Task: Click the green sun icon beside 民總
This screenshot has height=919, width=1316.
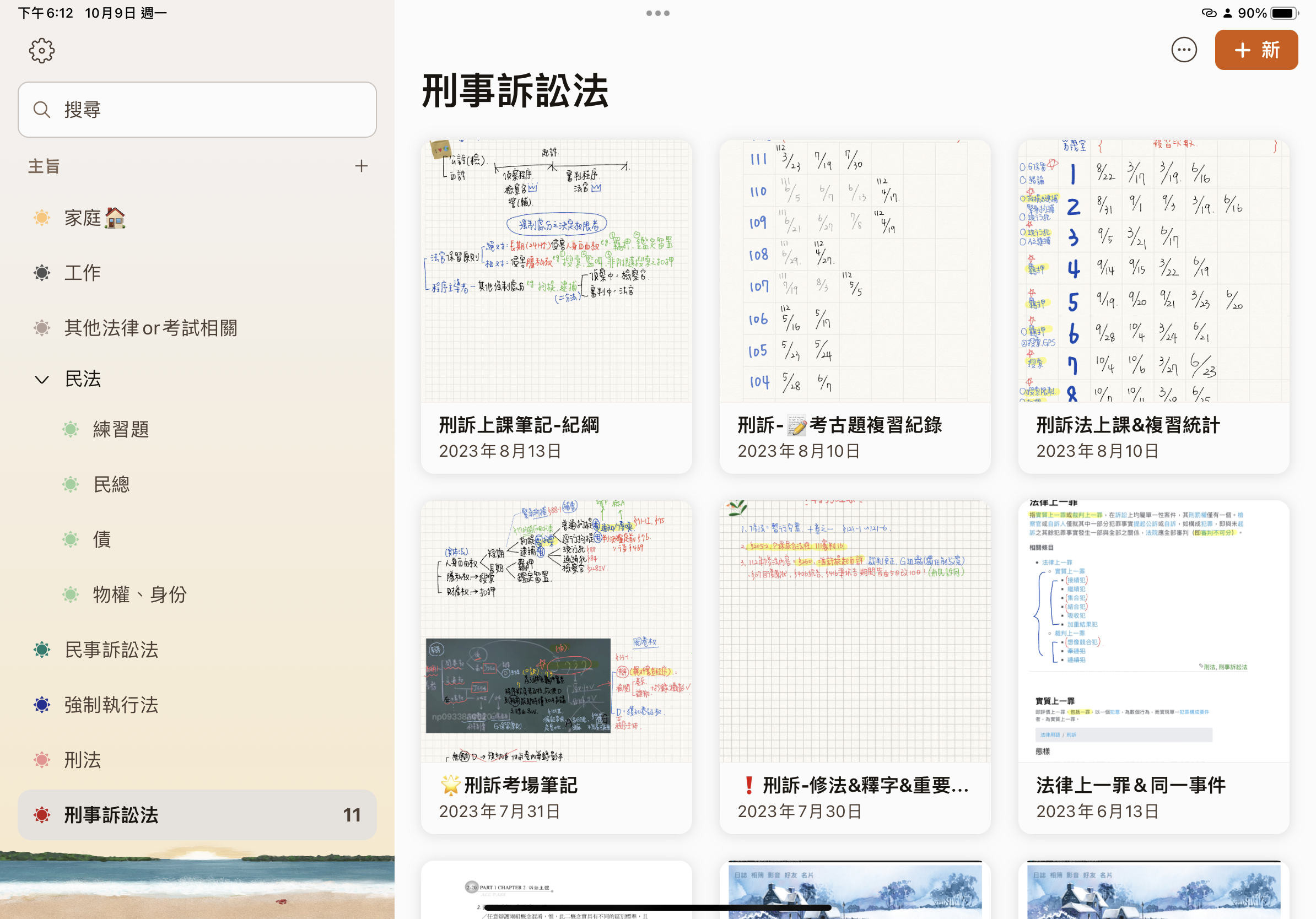Action: pos(71,485)
